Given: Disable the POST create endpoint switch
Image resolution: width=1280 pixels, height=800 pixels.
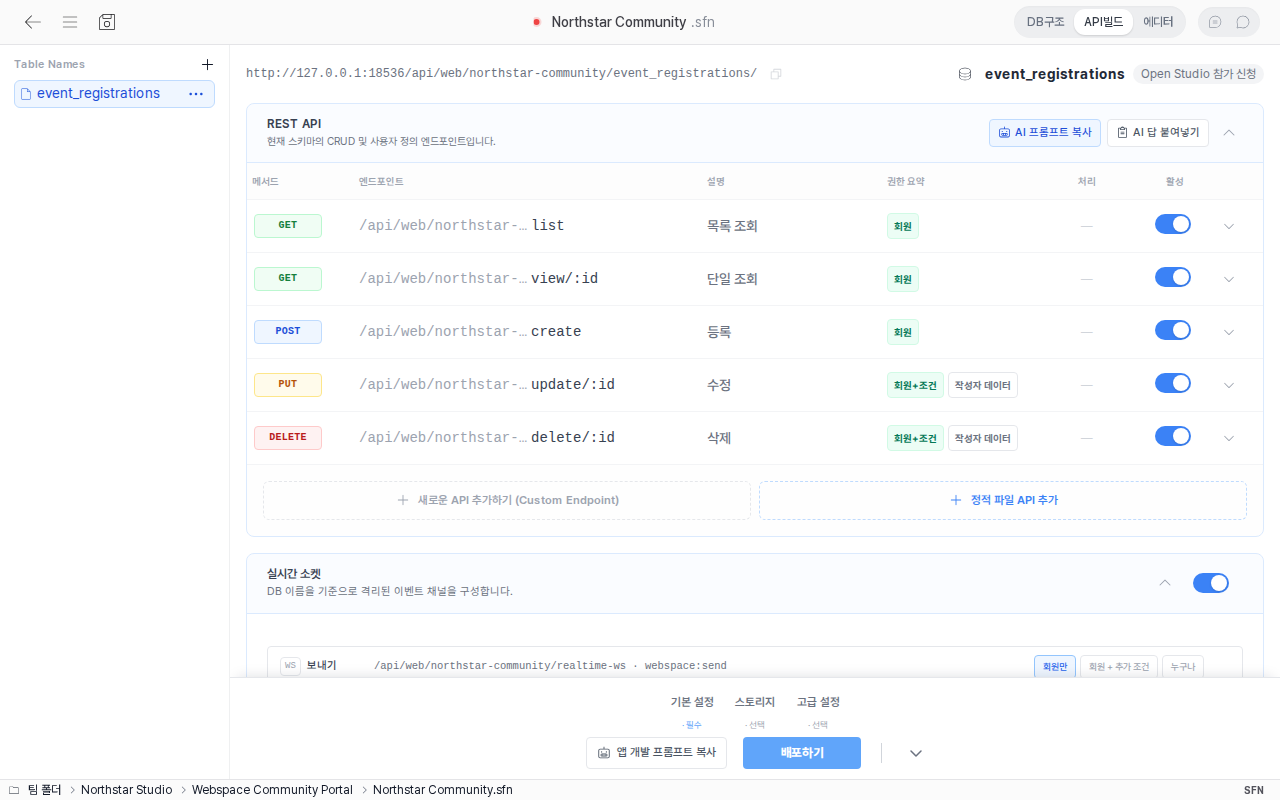Looking at the screenshot, I should 1173,330.
